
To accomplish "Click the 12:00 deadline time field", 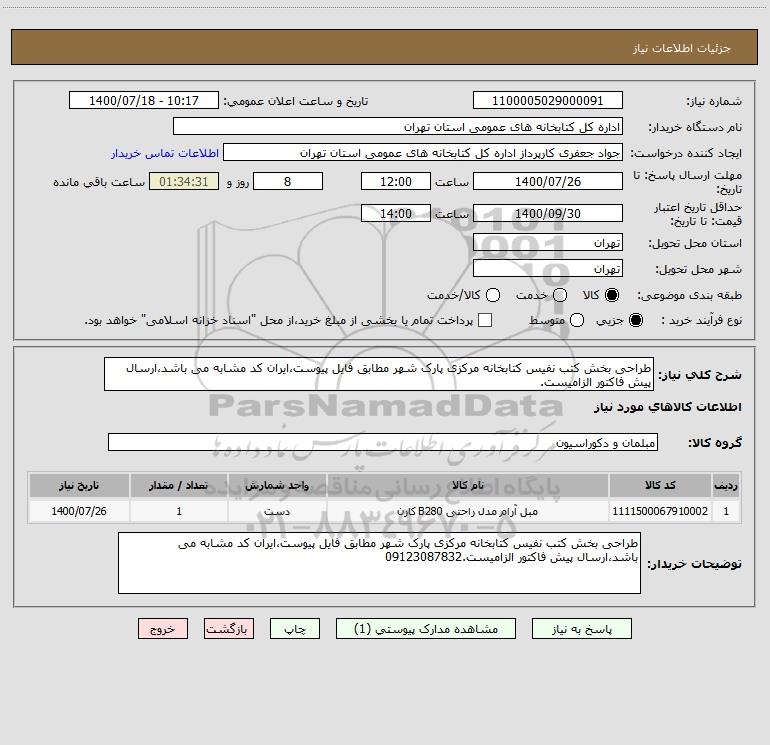I will [396, 181].
